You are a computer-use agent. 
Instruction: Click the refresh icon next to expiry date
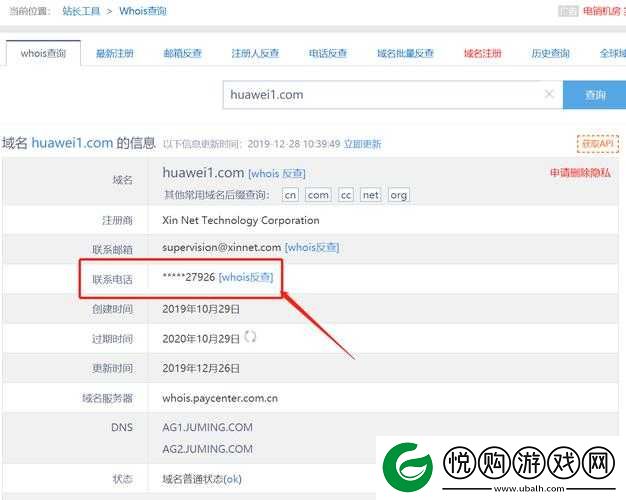coord(250,337)
